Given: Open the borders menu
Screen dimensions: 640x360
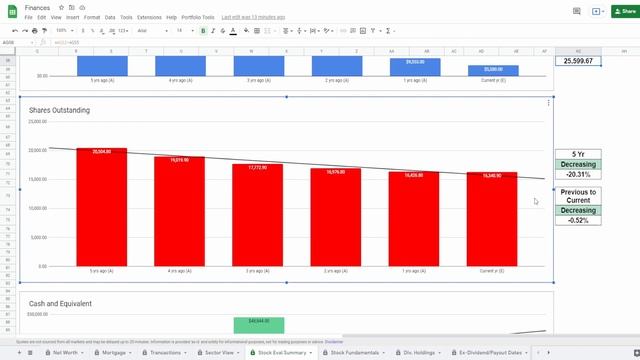Looking at the screenshot, I should point(257,31).
